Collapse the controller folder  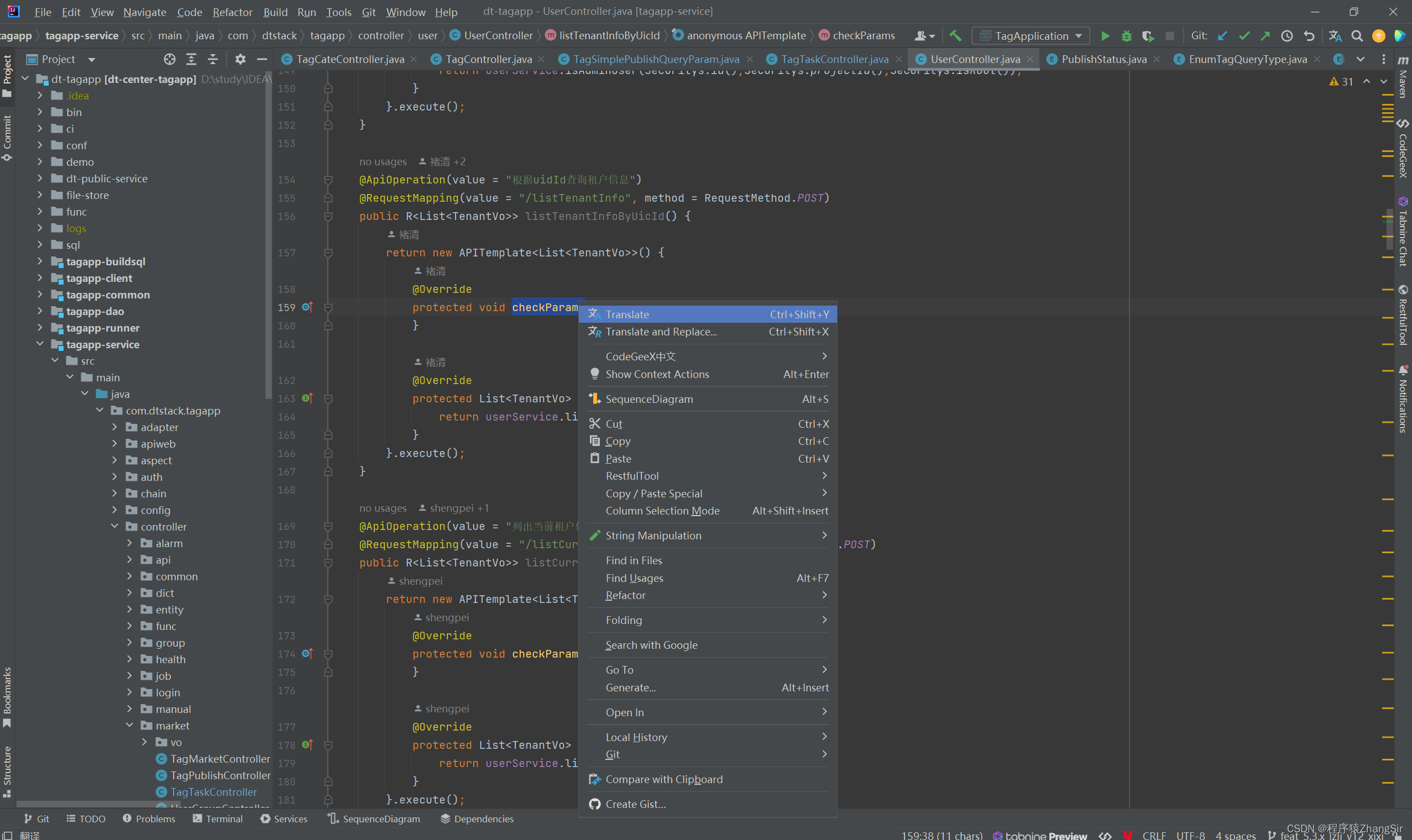click(114, 526)
